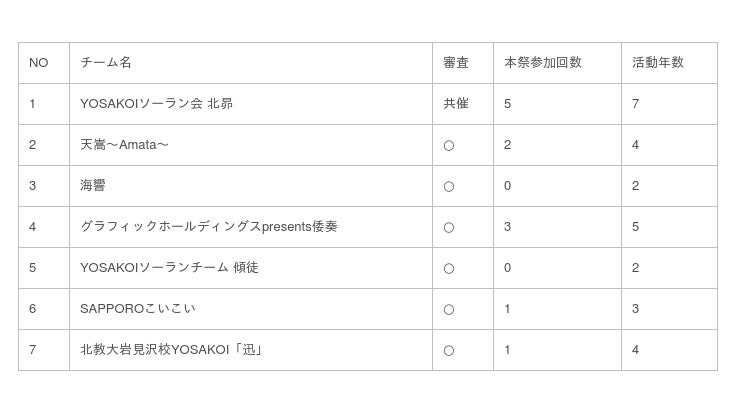This screenshot has width=740, height=411.
Task: Click the 共催 cell in row 1
Action: click(456, 104)
